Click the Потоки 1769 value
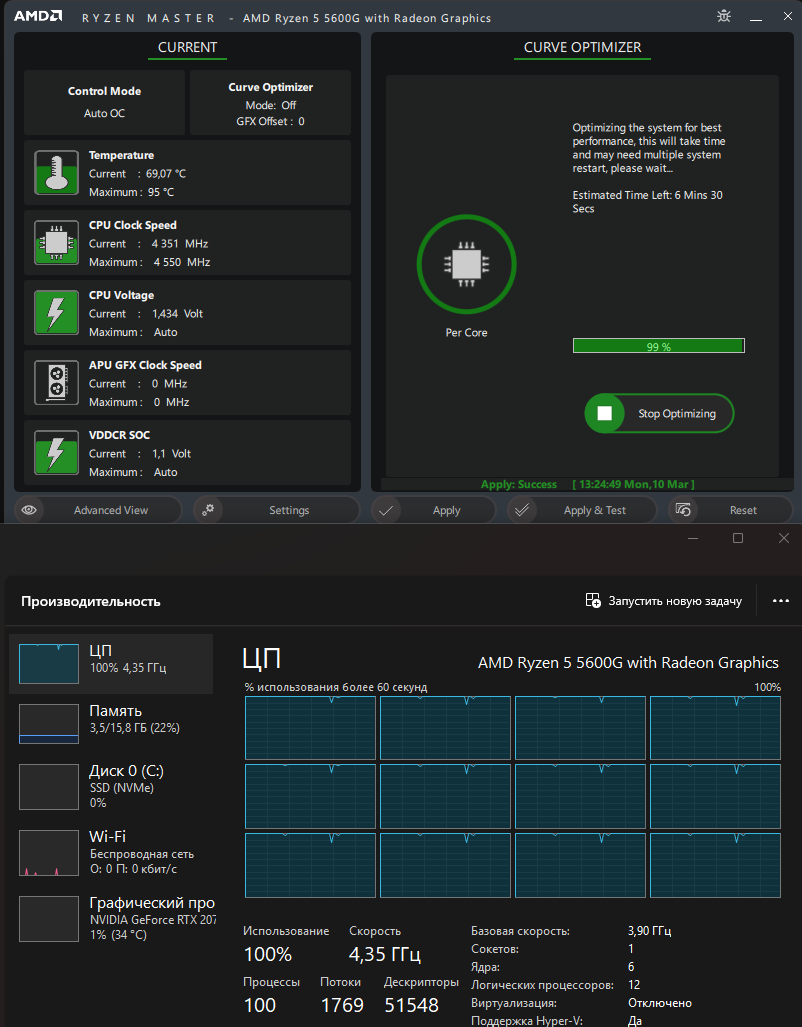 coord(342,1005)
